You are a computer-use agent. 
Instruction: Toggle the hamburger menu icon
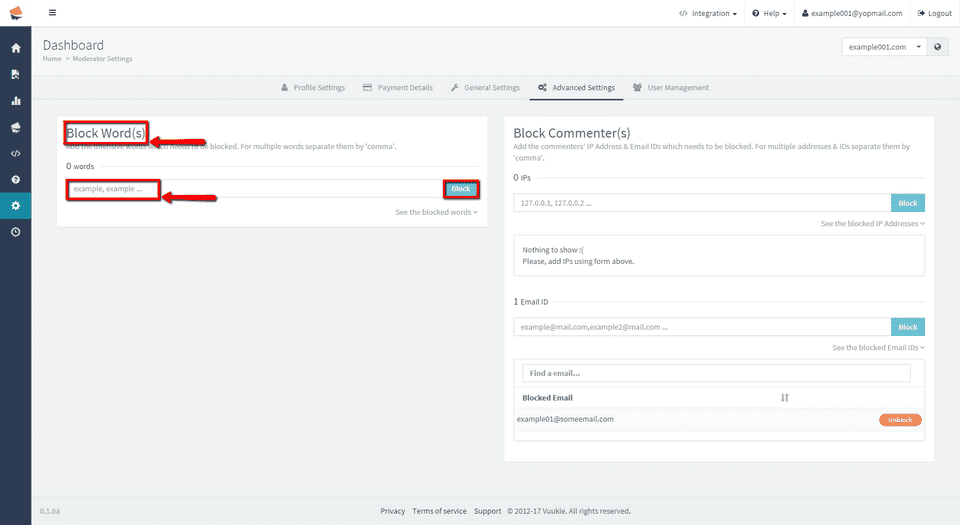click(52, 13)
